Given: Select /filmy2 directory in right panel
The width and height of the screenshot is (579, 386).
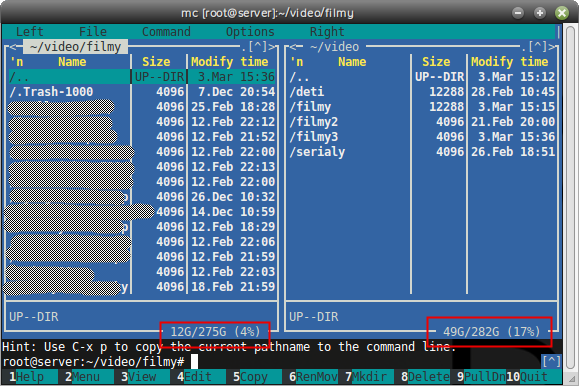Looking at the screenshot, I should point(422,122).
